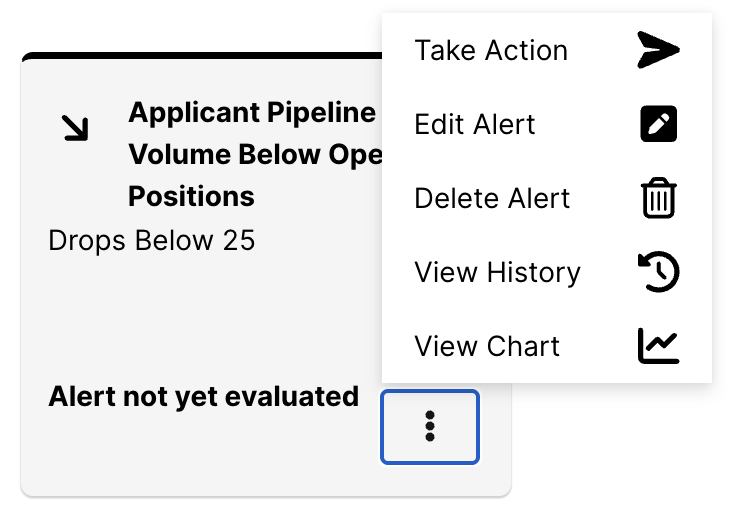This screenshot has height=518, width=730.
Task: Click the line chart icon
Action: click(x=659, y=346)
